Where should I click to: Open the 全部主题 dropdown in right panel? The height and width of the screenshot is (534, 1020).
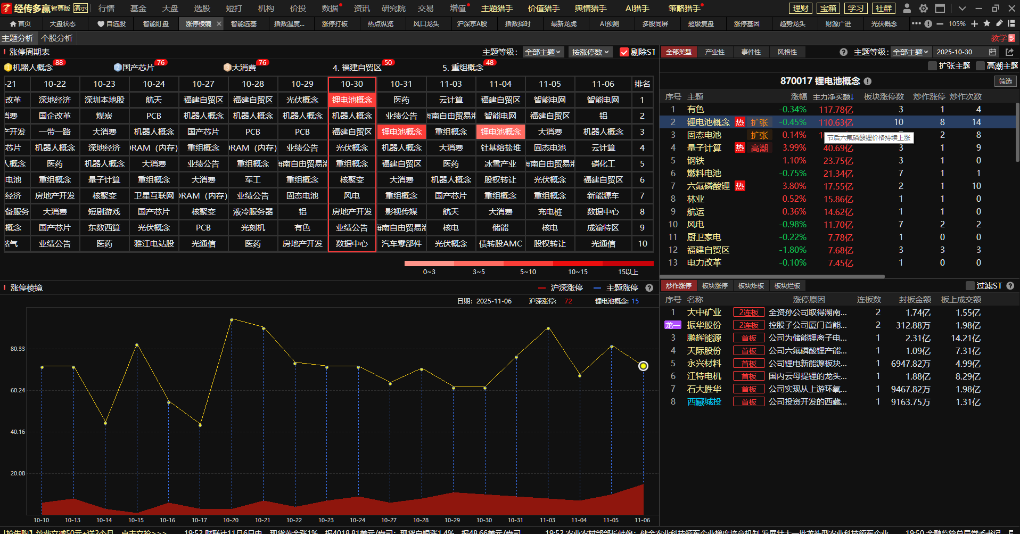click(912, 51)
